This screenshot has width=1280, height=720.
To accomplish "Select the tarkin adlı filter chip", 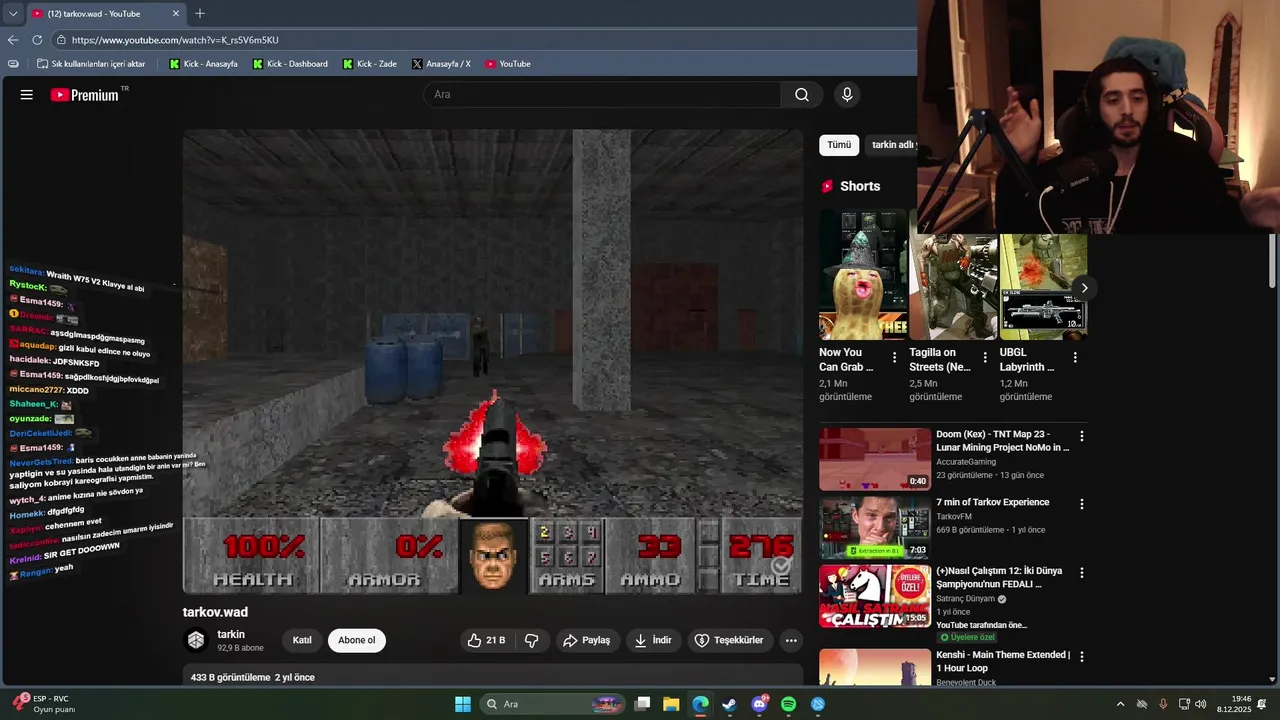I will click(892, 145).
